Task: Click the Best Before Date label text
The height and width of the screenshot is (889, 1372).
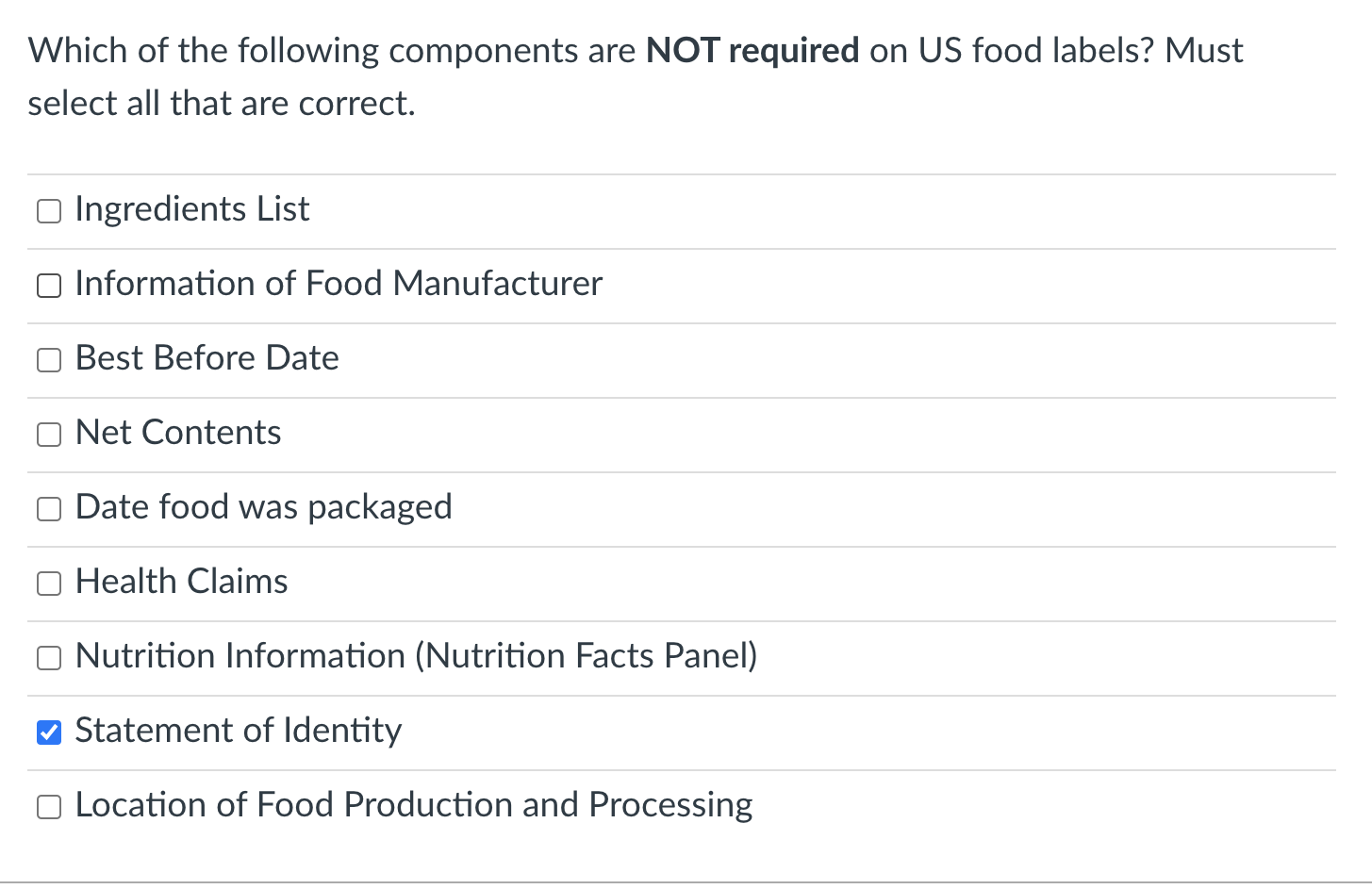Action: pyautogui.click(x=207, y=358)
